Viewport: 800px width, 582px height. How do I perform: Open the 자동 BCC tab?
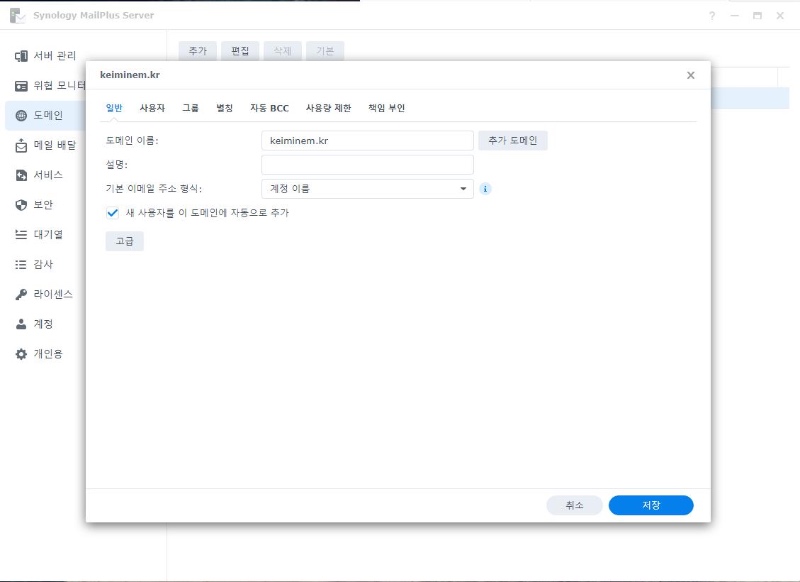[269, 108]
